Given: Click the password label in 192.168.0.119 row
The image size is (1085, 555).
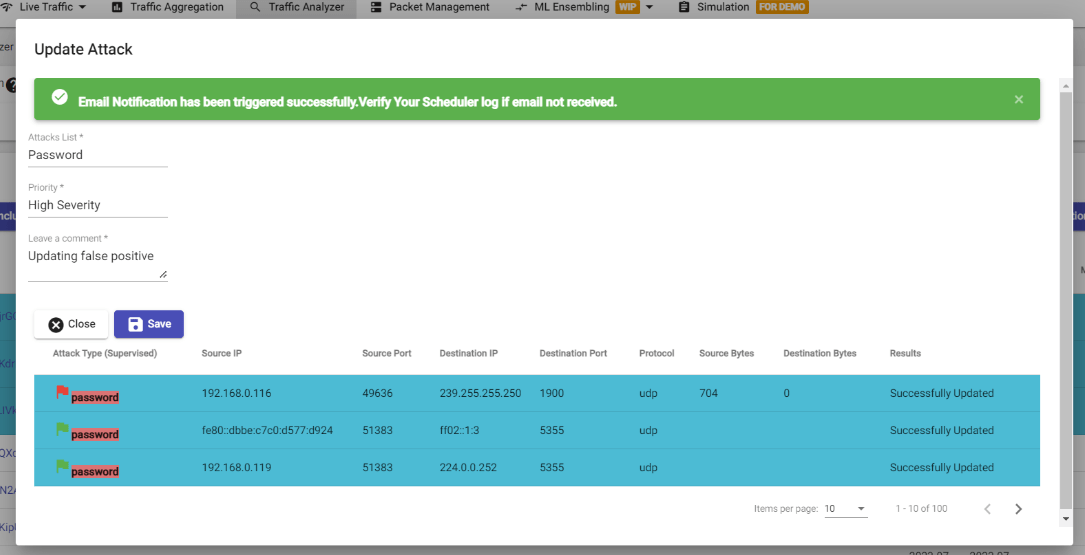Looking at the screenshot, I should coord(95,471).
